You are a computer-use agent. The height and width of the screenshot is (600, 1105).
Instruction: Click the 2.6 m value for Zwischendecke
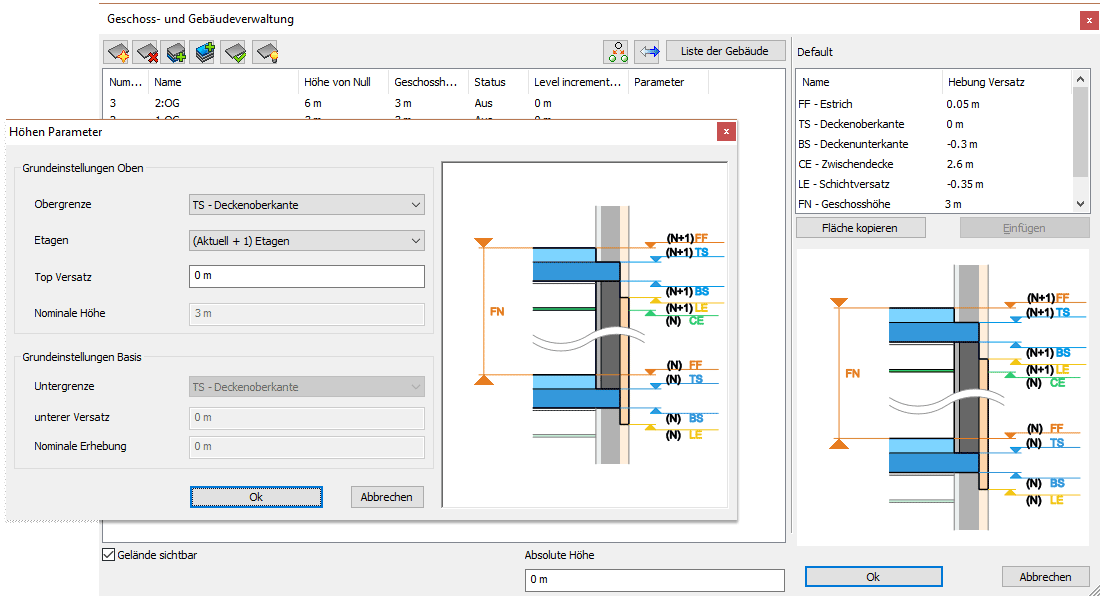[x=960, y=164]
